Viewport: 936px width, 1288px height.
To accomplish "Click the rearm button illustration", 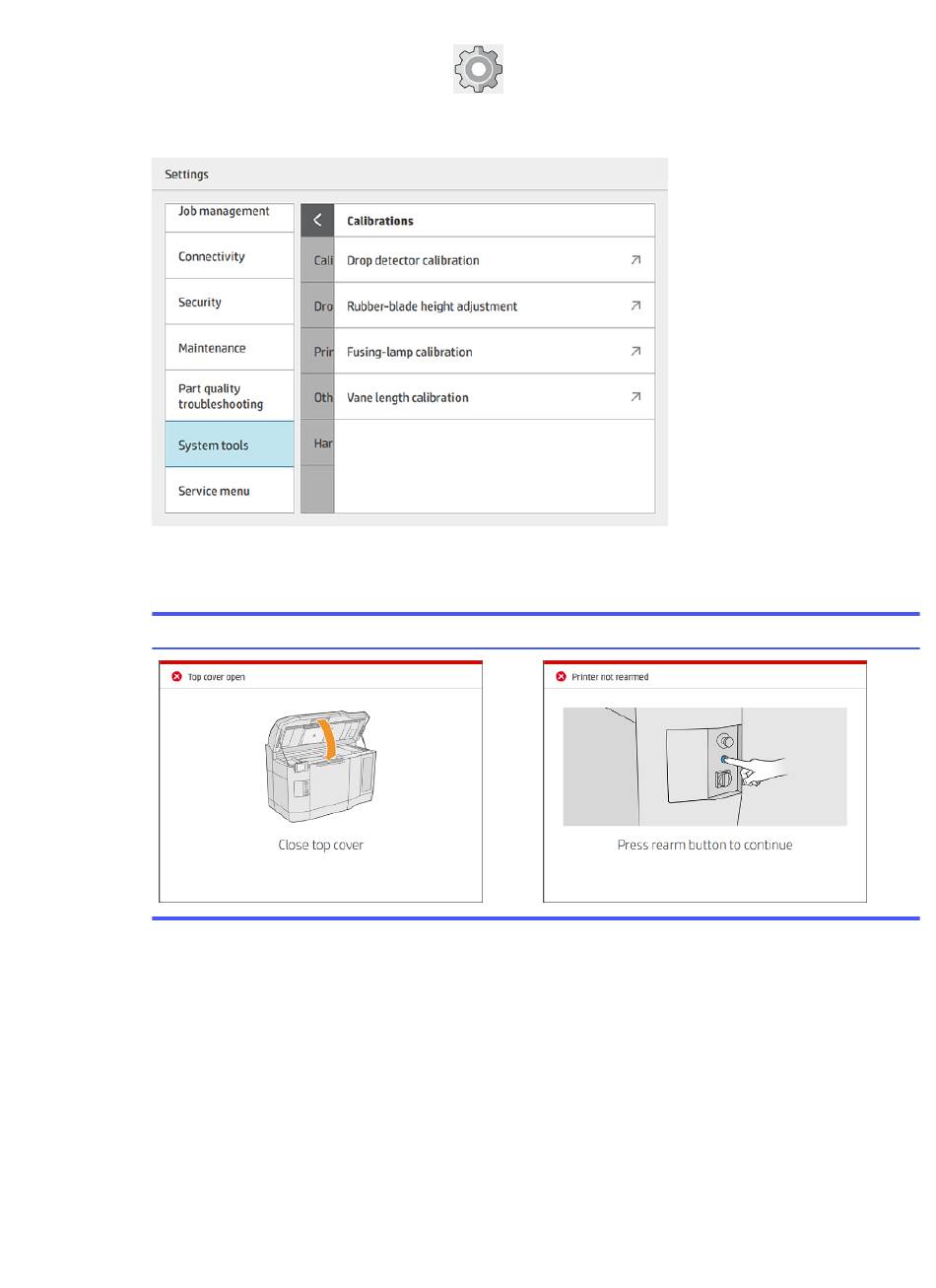I will [723, 760].
